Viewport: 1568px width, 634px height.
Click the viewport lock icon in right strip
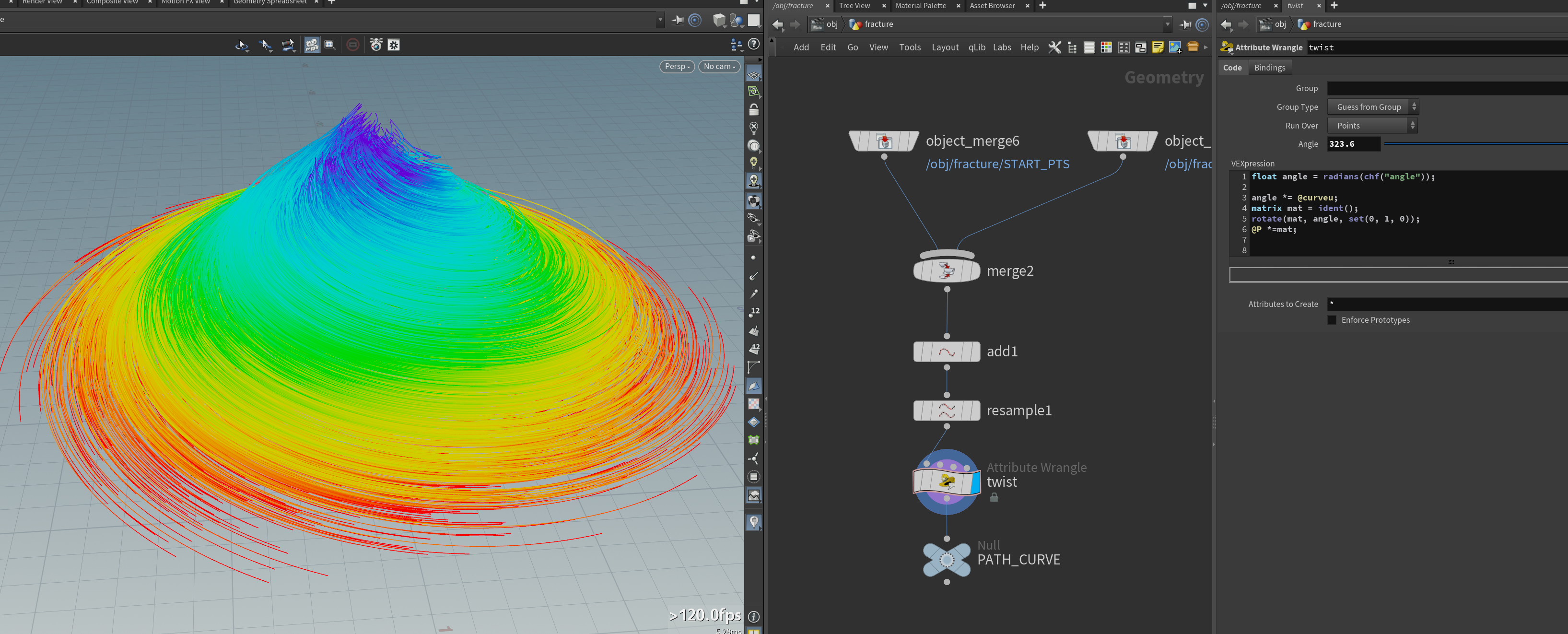pyautogui.click(x=754, y=110)
